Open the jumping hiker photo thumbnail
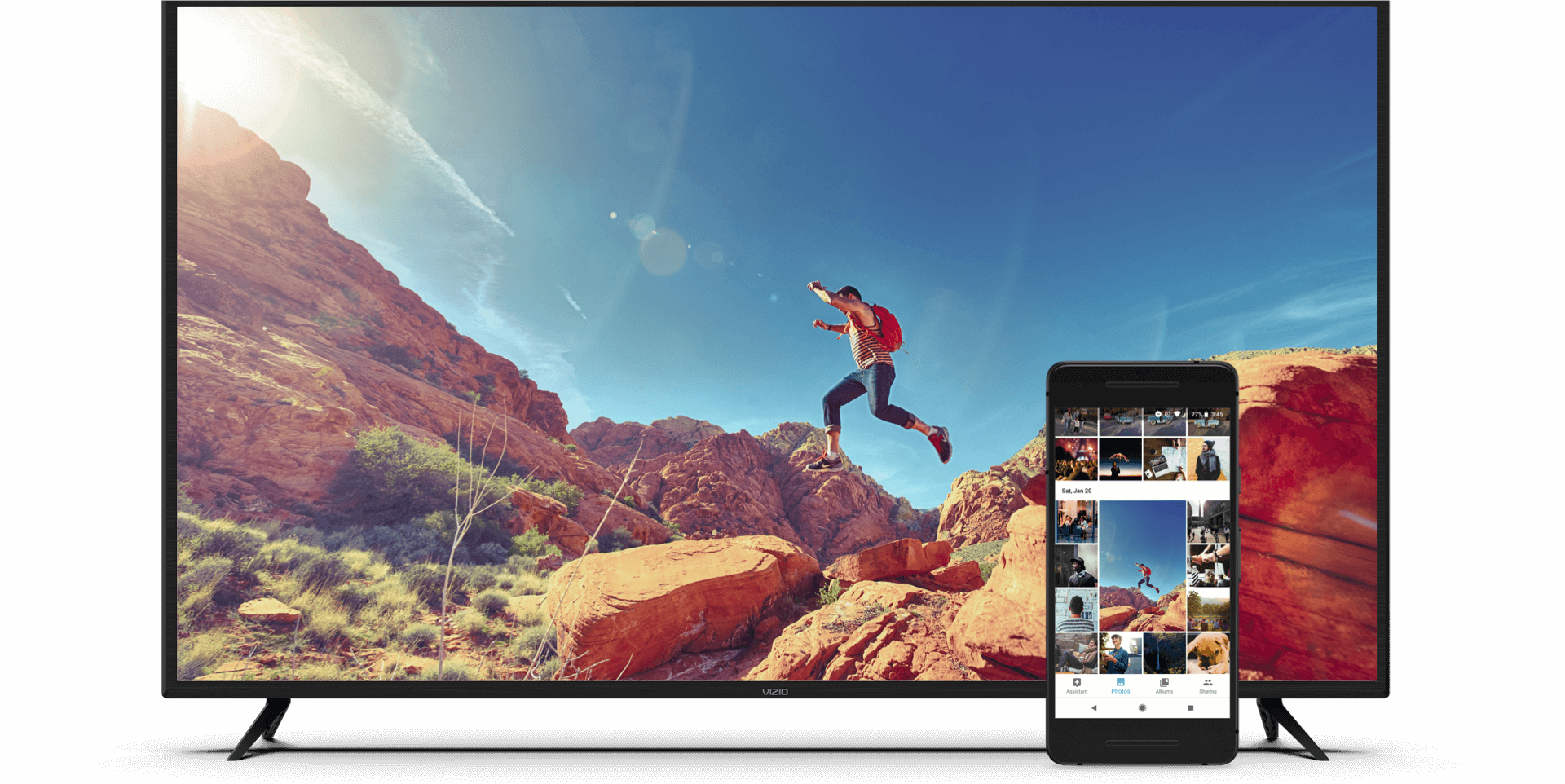Image resolution: width=1565 pixels, height=784 pixels. click(x=1141, y=565)
